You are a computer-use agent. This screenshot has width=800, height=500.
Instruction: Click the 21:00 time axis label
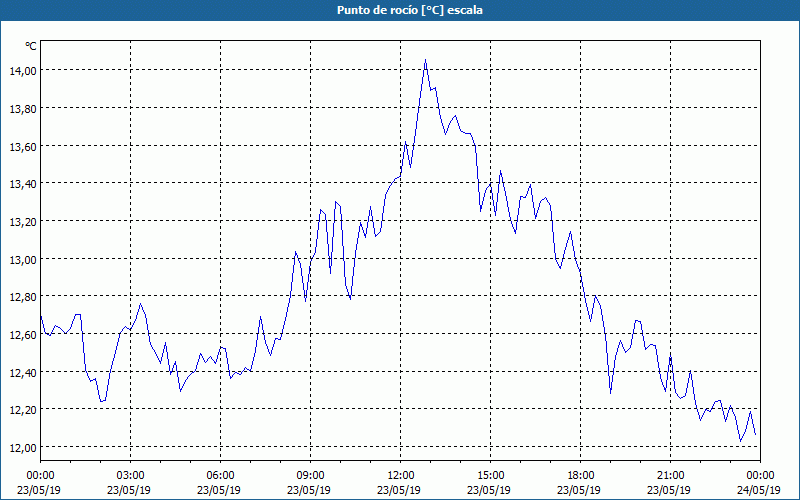(670, 476)
